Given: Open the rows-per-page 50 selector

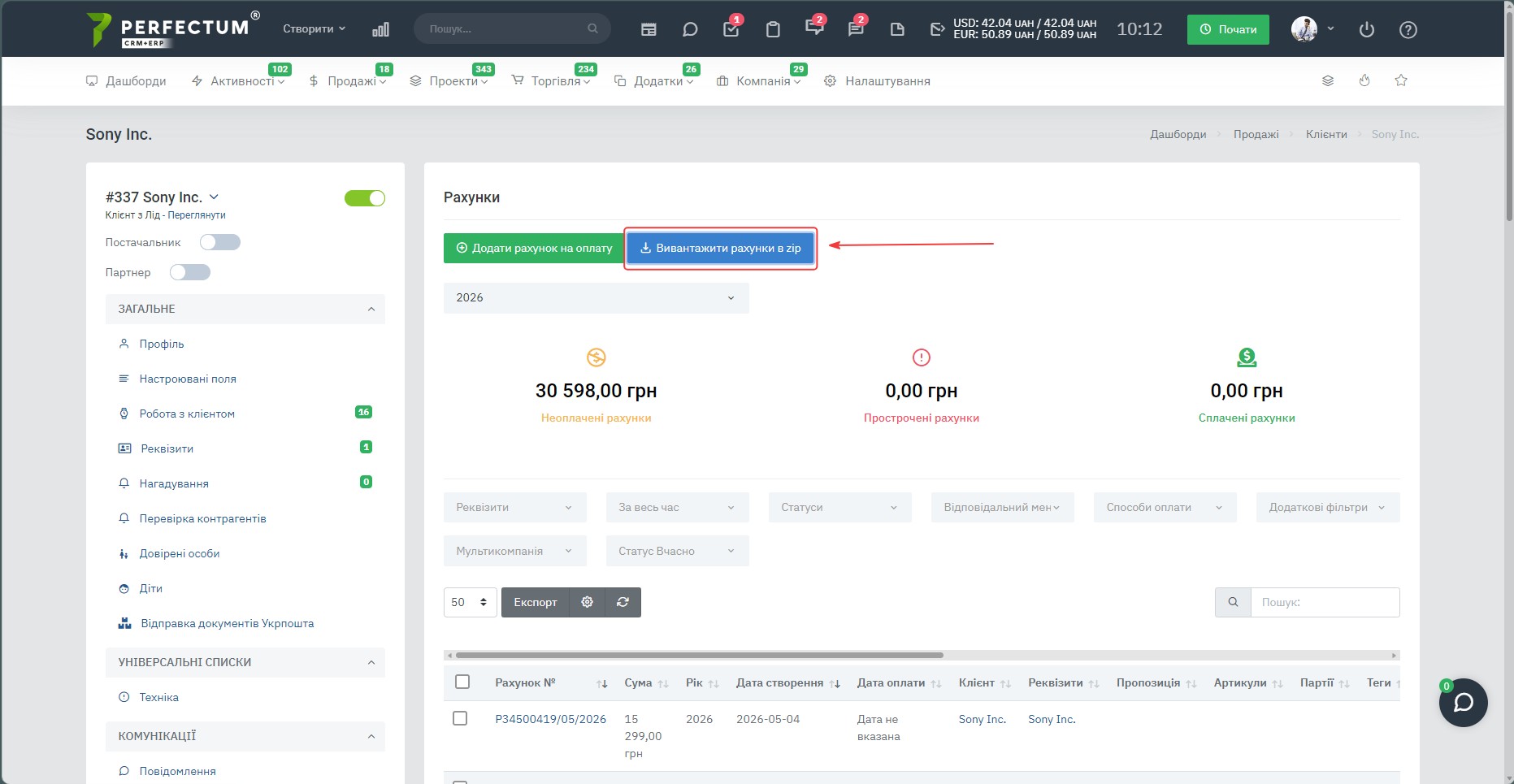Looking at the screenshot, I should (470, 602).
